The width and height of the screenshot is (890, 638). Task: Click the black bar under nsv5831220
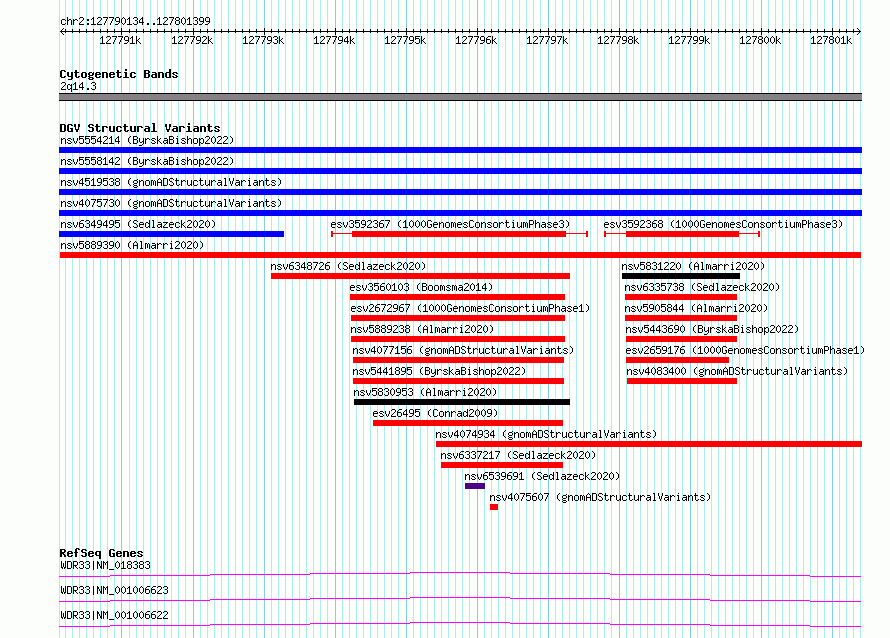pyautogui.click(x=681, y=276)
